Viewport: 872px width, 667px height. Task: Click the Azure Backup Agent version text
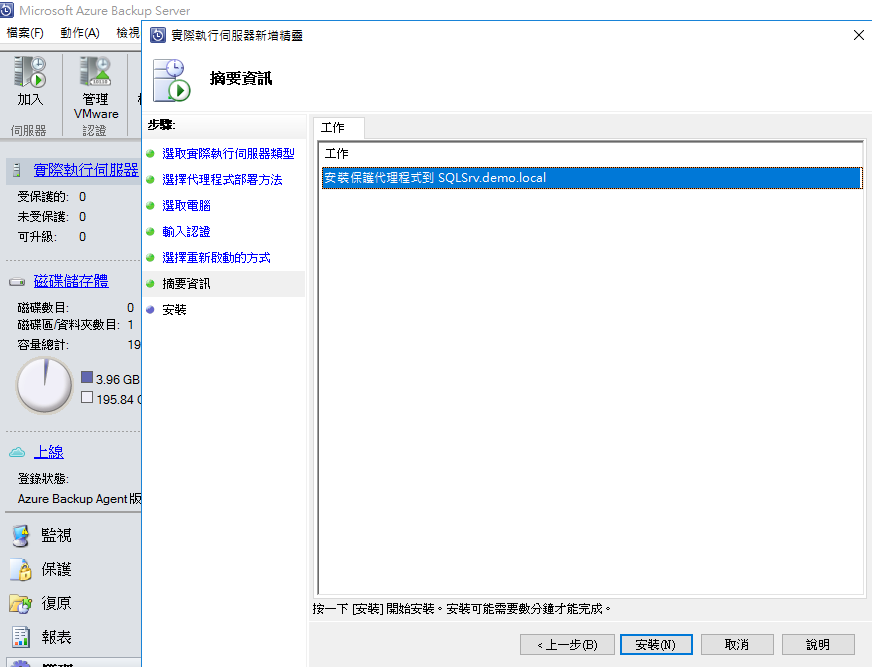79,499
